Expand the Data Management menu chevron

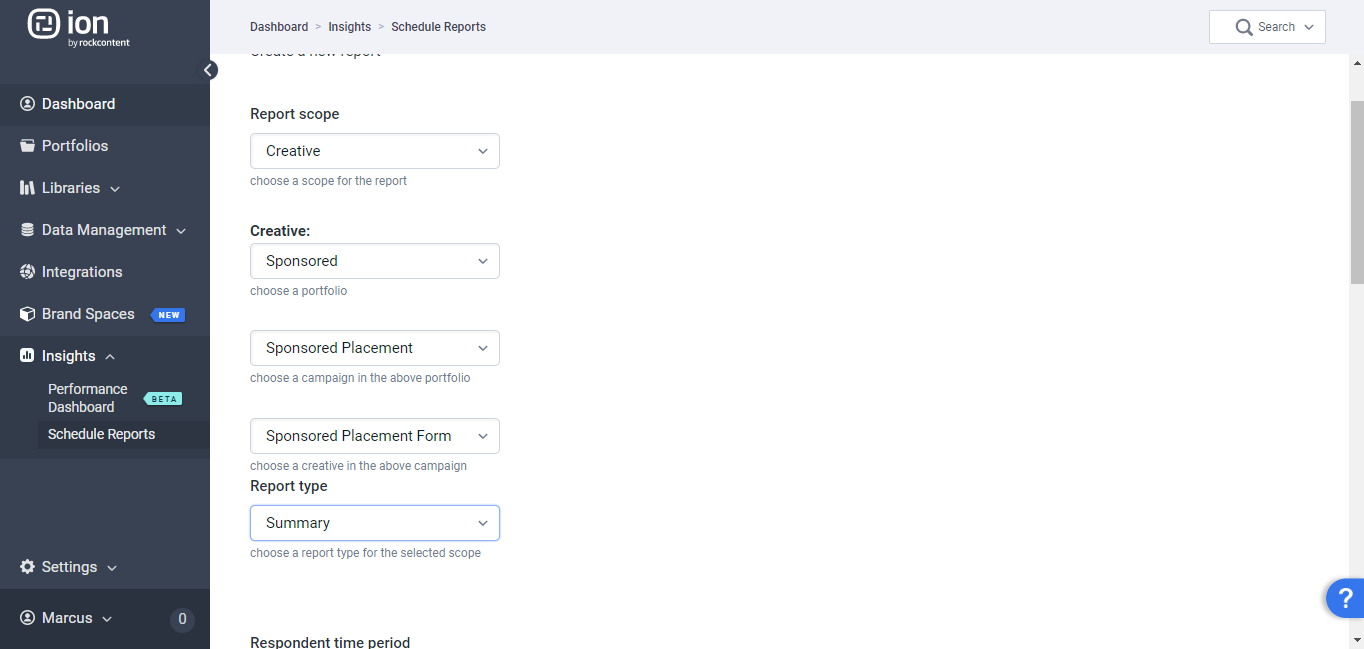point(181,231)
